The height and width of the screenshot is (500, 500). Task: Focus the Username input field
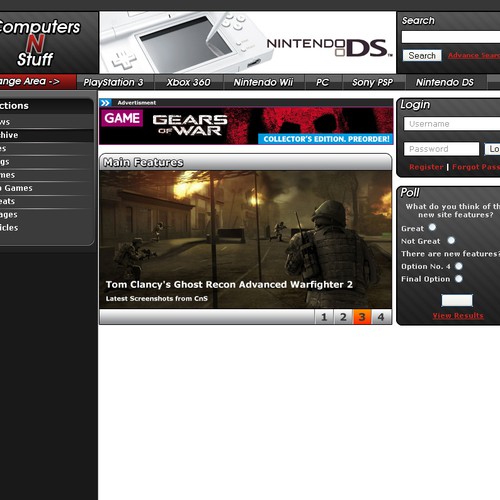pos(452,124)
